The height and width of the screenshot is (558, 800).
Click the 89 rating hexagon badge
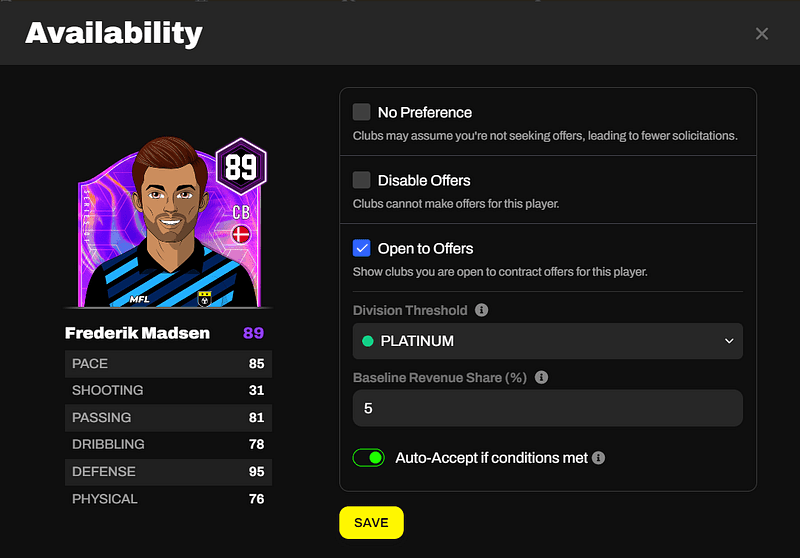(x=240, y=165)
